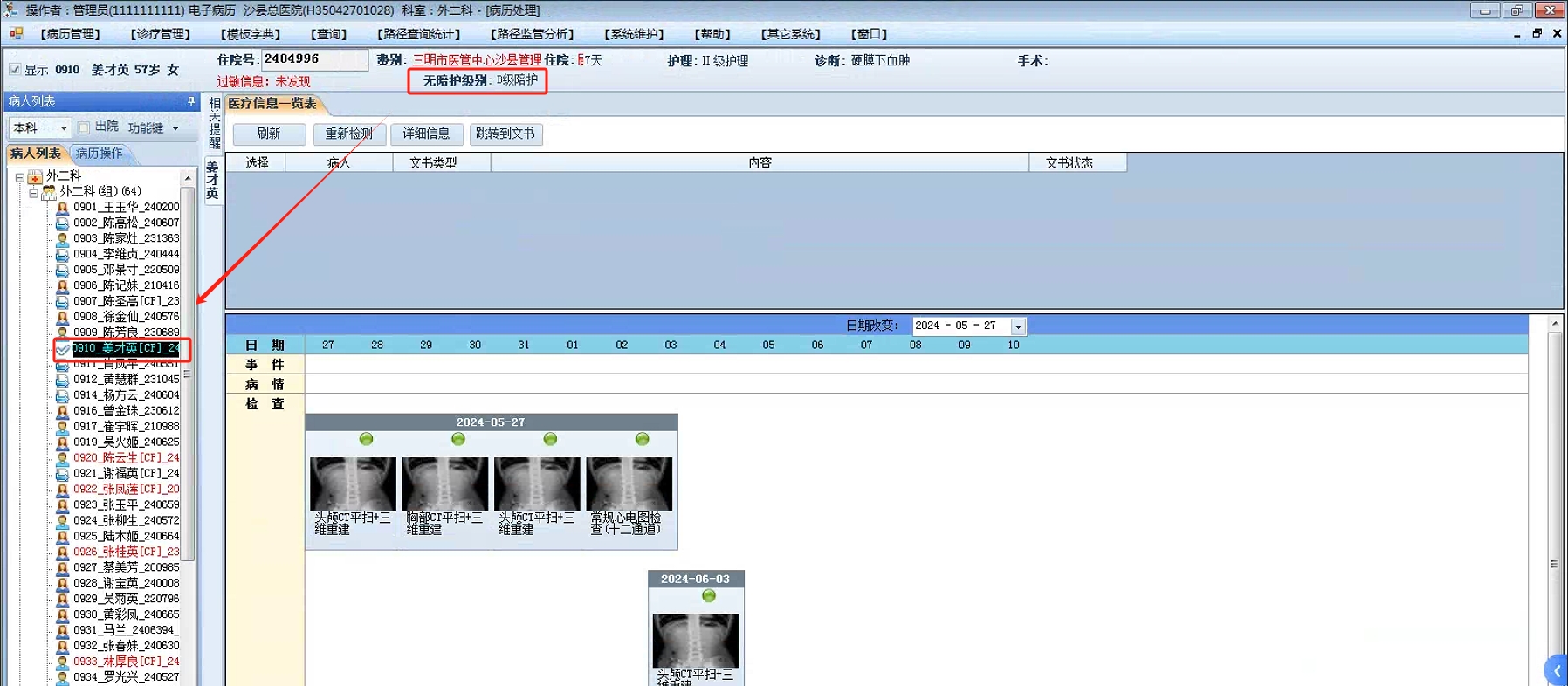Click the 详细信息 button
The image size is (1568, 686).
coord(427,134)
